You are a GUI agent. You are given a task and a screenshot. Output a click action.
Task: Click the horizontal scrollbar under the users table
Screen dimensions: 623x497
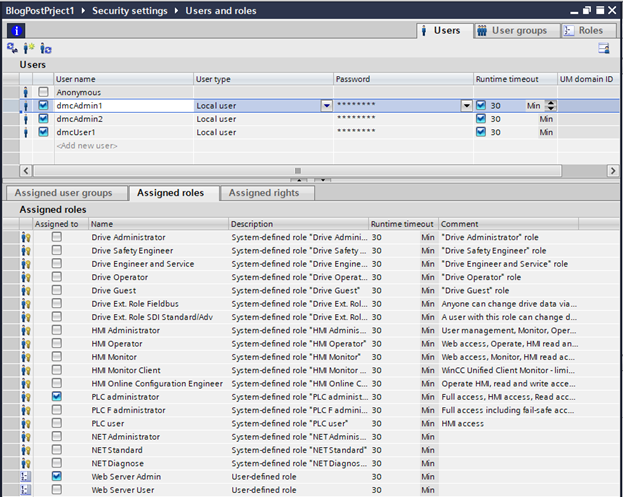tap(296, 171)
